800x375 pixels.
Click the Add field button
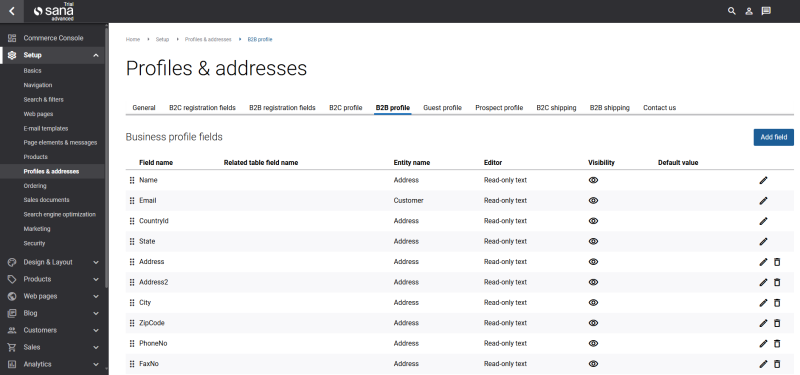click(773, 137)
